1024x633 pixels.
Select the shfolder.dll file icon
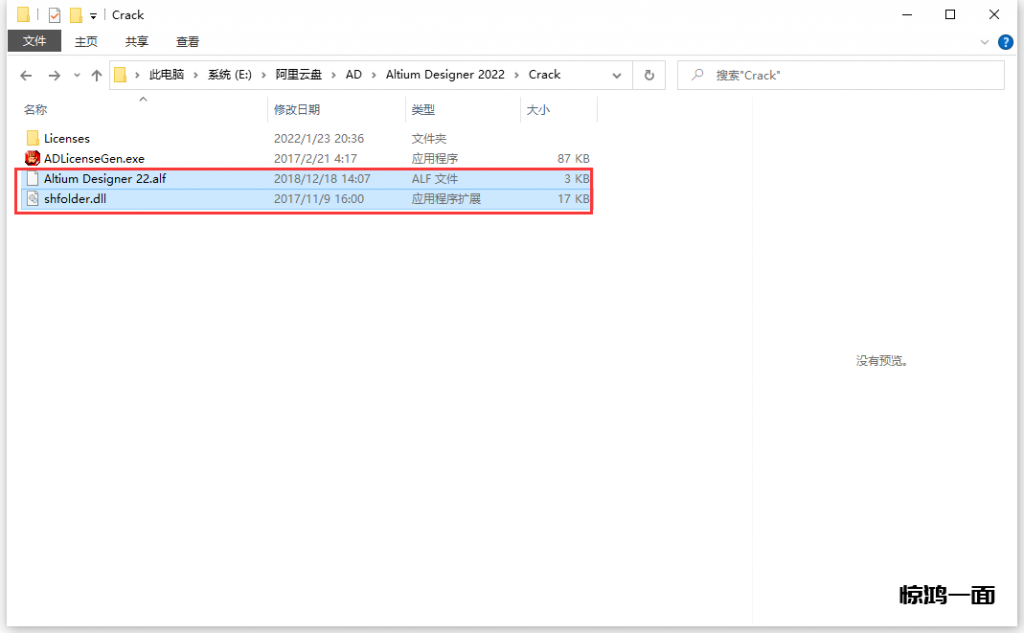(x=32, y=199)
